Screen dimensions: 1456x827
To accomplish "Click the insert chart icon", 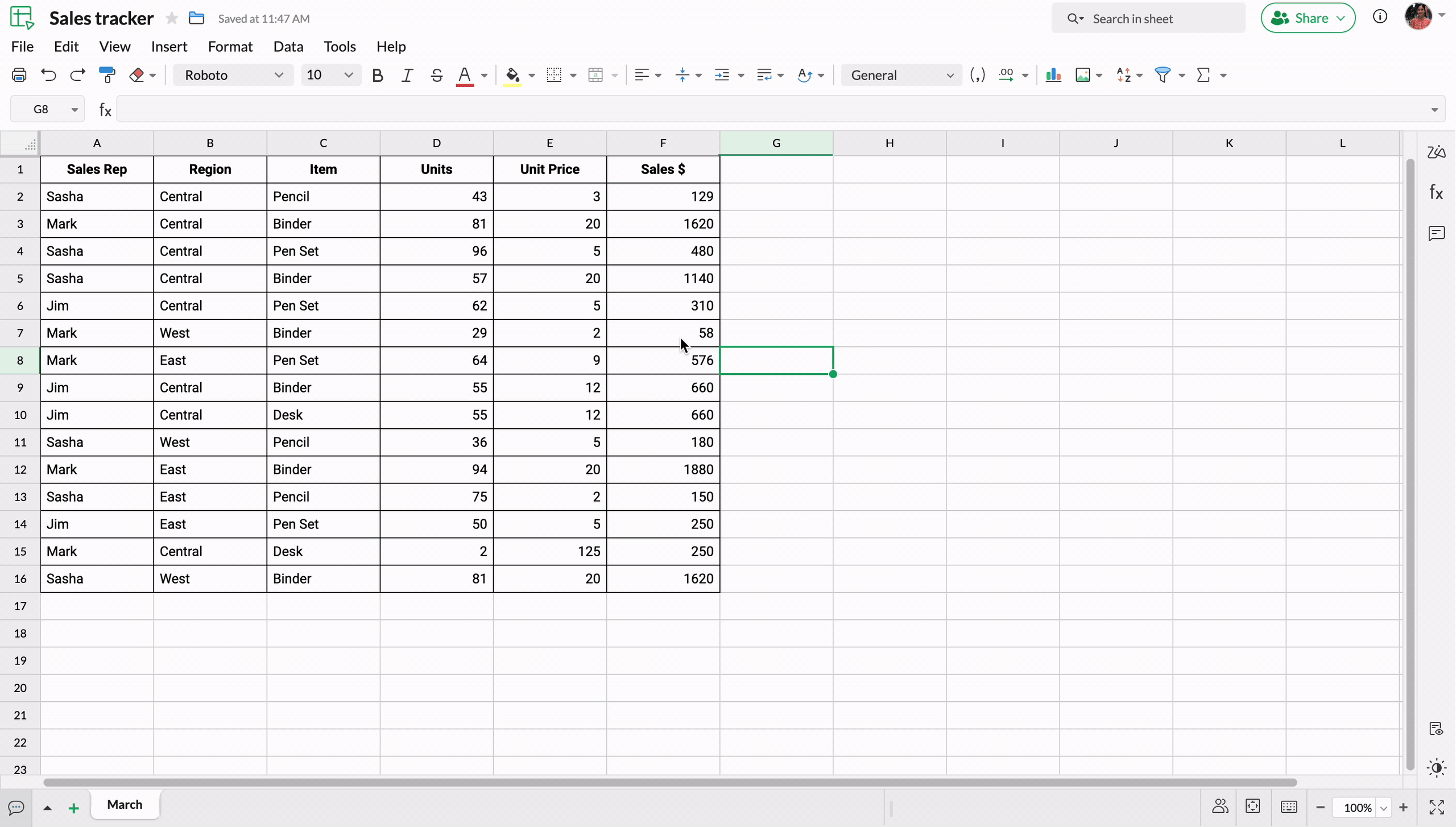I will click(x=1053, y=75).
